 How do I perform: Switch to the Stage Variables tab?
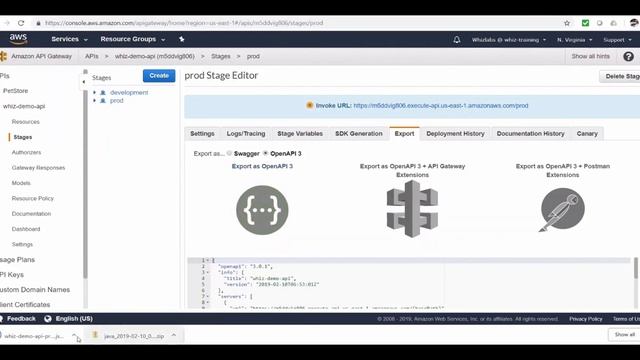[x=300, y=133]
